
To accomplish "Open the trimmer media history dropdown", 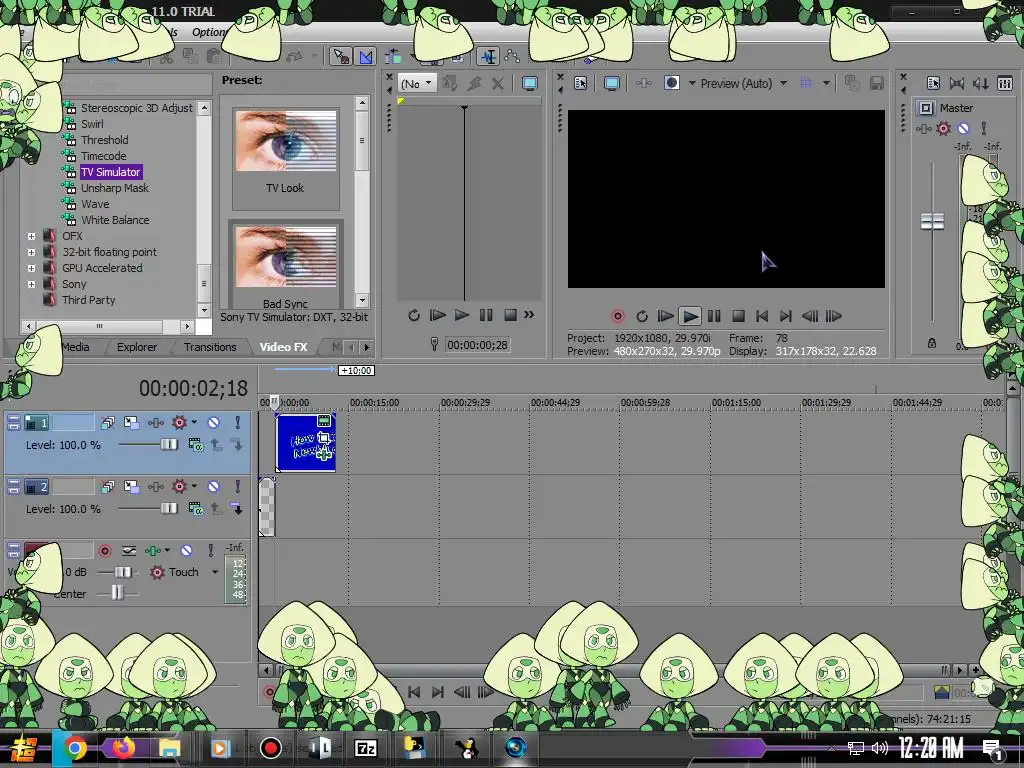I will click(428, 83).
